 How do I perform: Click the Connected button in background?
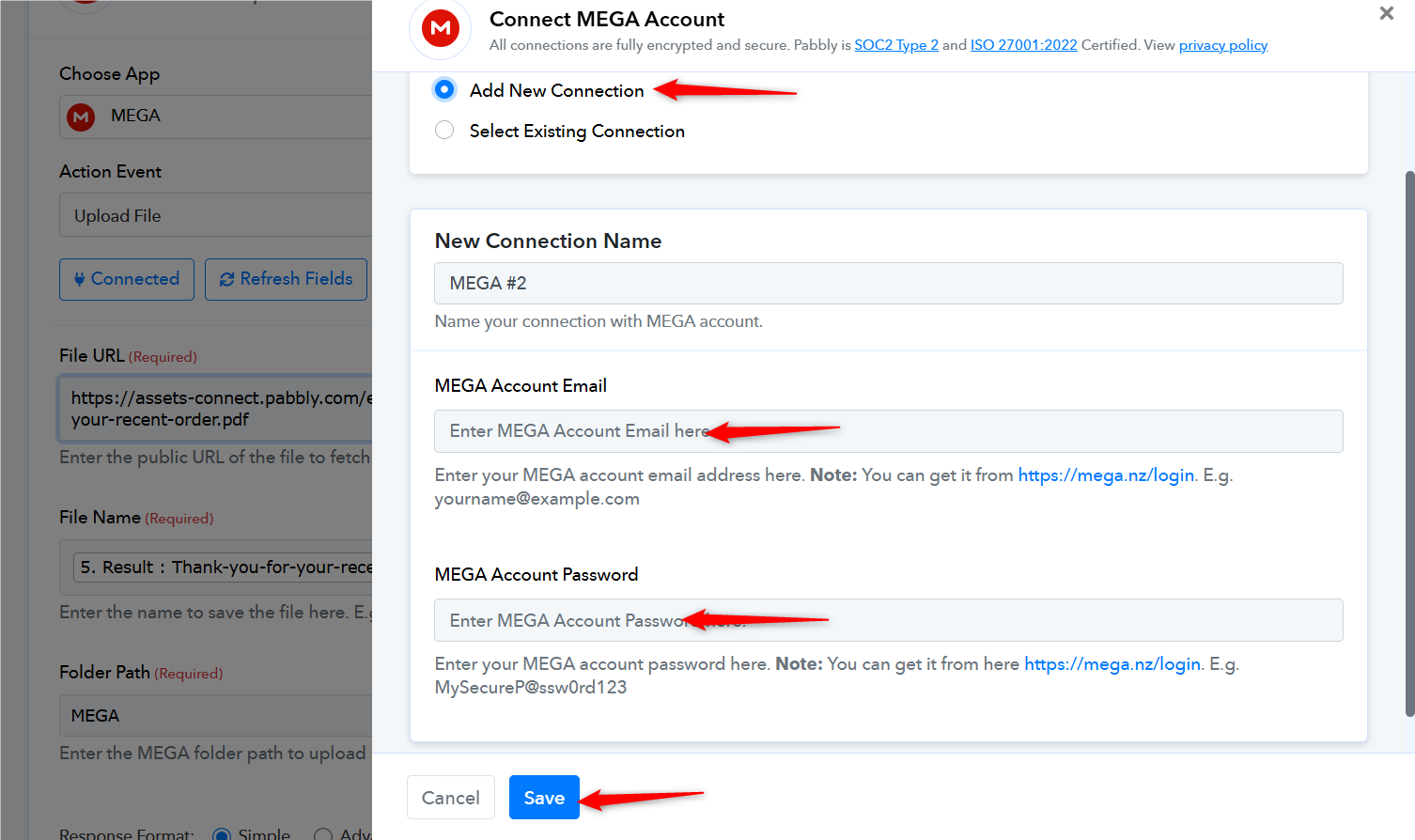coord(127,279)
